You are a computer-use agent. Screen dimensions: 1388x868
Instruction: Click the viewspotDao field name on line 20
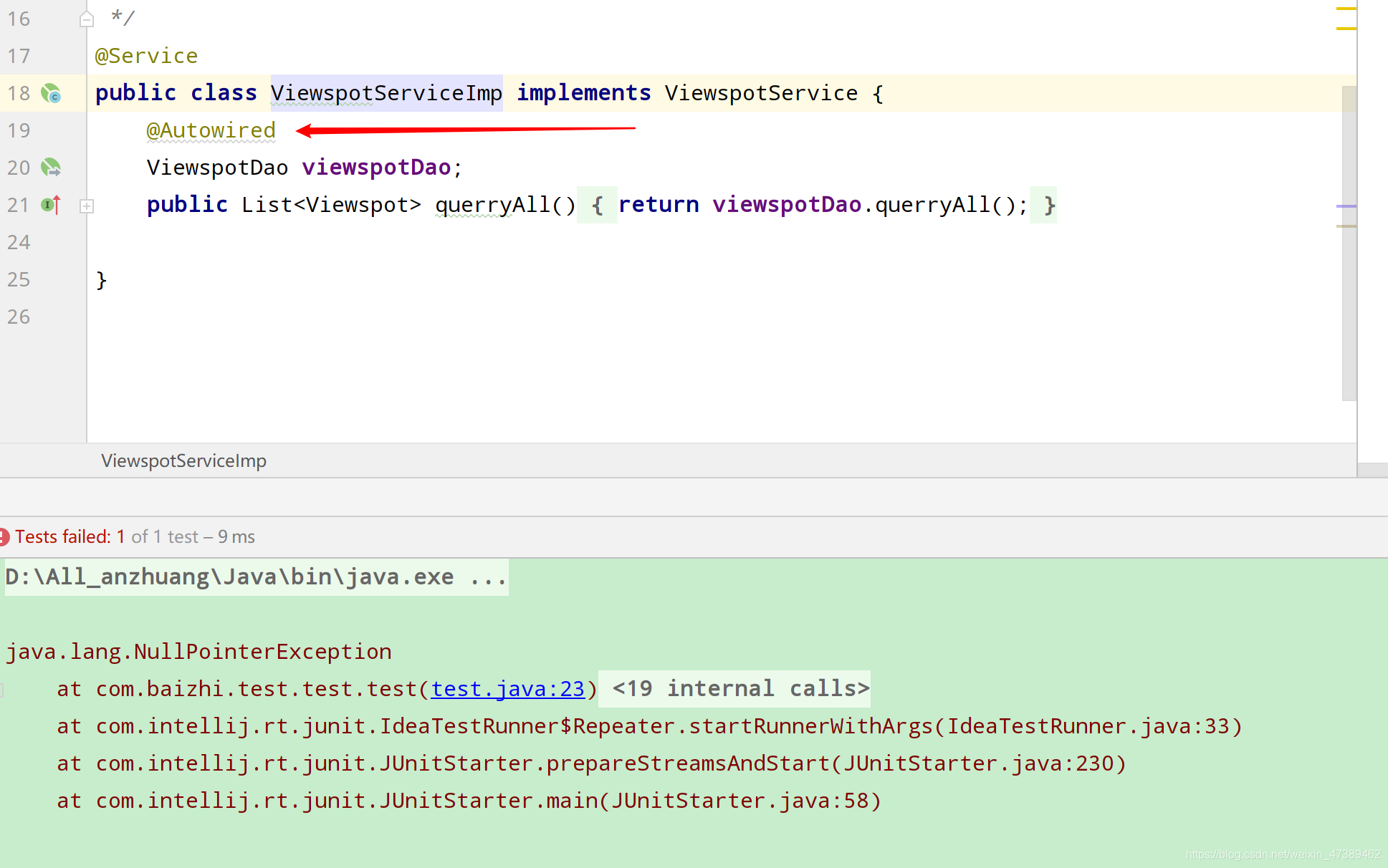(x=376, y=168)
